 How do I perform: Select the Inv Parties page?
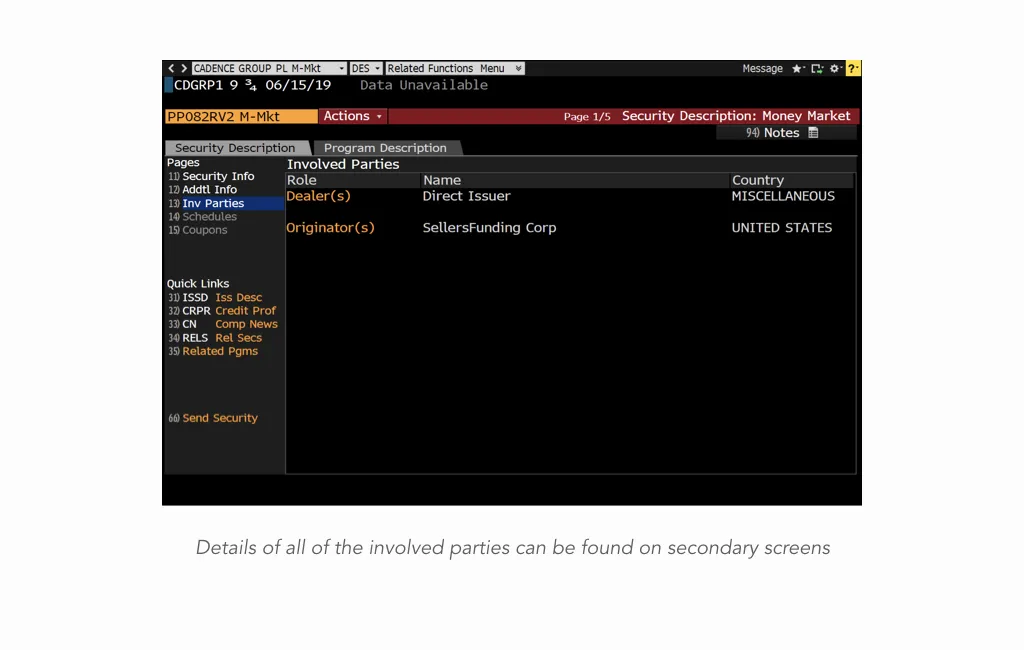point(224,203)
